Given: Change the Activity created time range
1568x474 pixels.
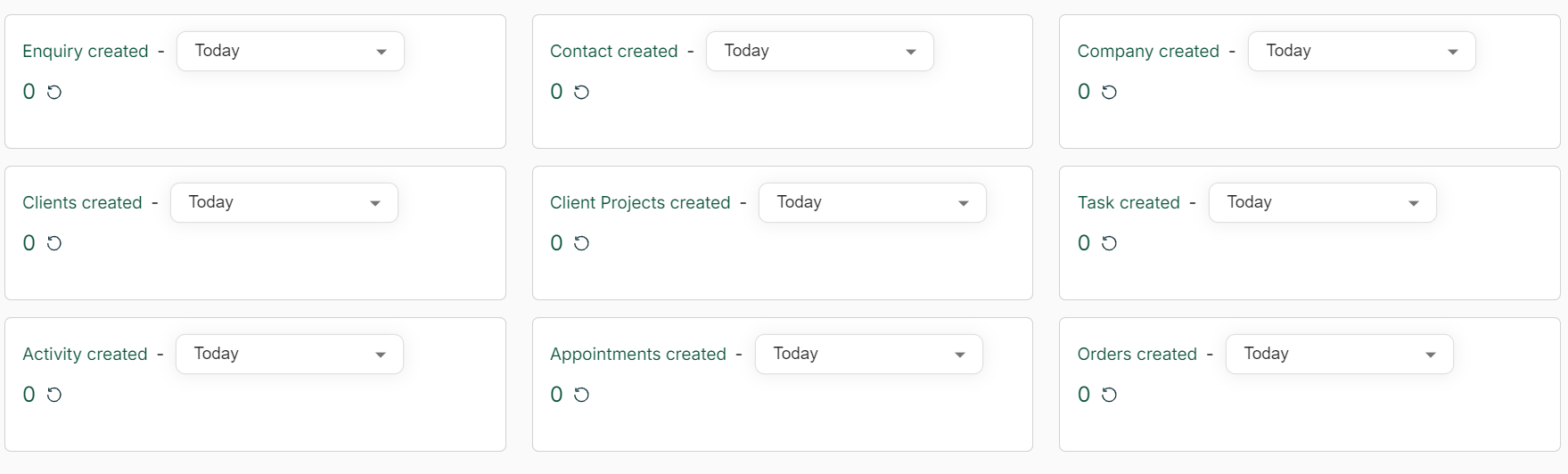Looking at the screenshot, I should (290, 355).
